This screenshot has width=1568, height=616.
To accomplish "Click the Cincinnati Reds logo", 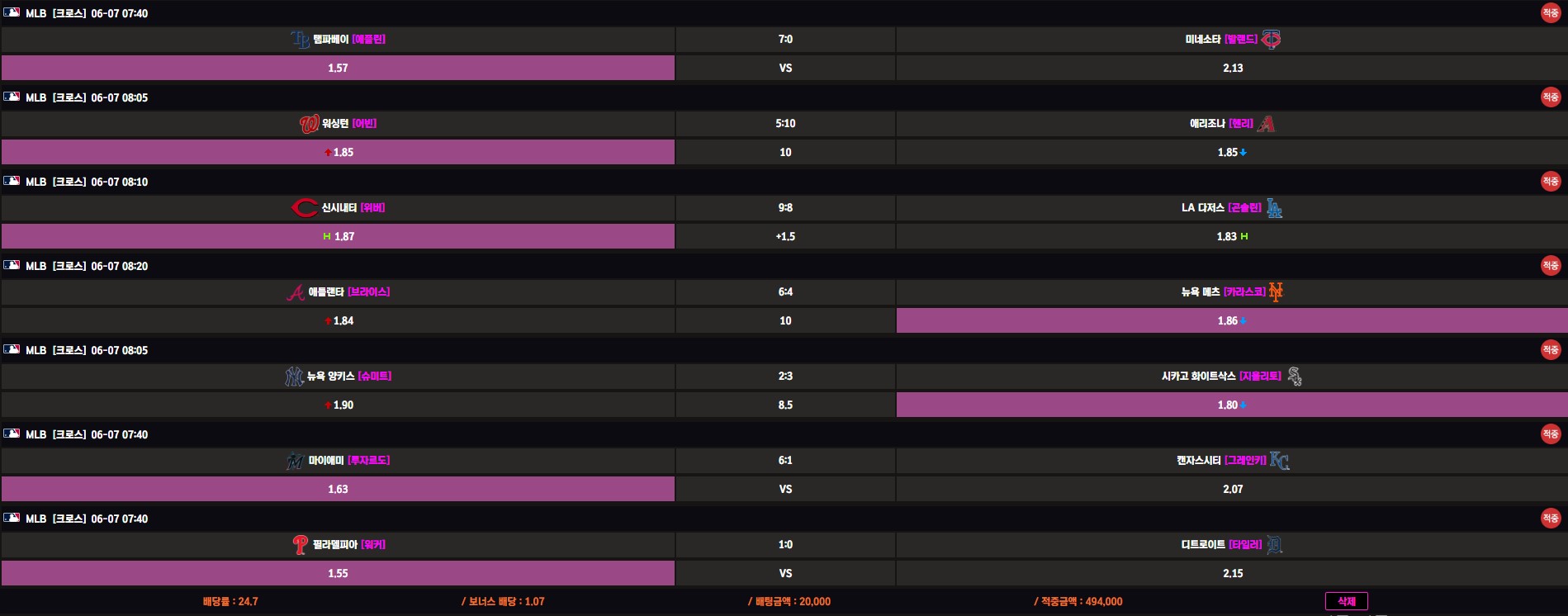I will 304,208.
